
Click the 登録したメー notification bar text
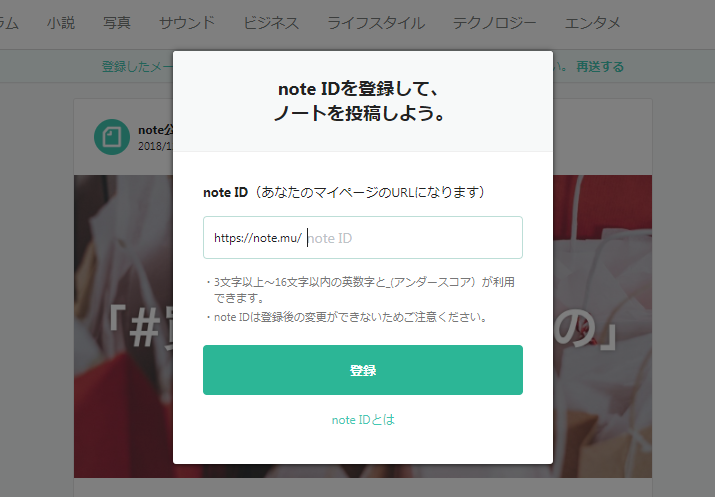pyautogui.click(x=137, y=67)
